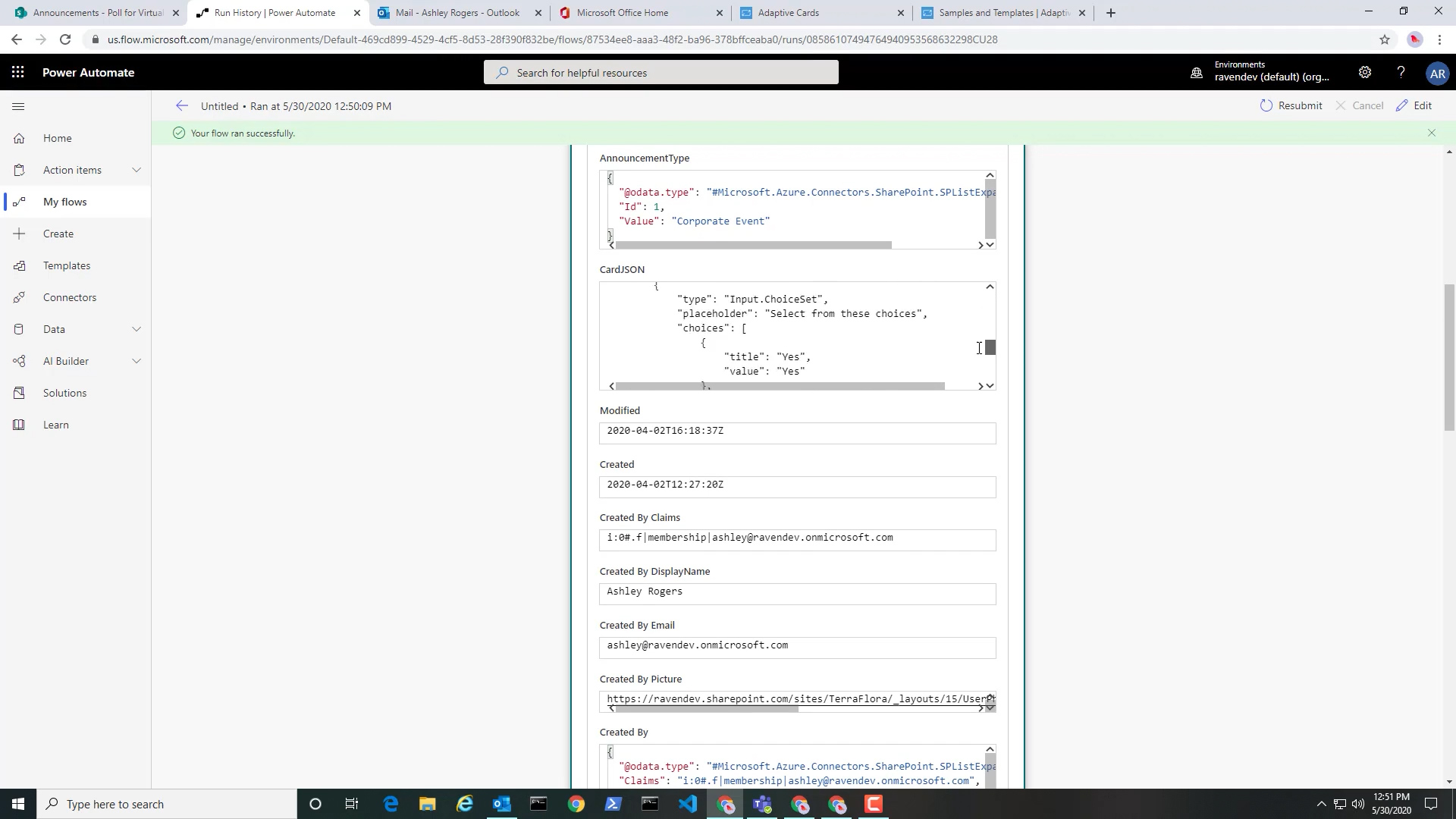Image resolution: width=1456 pixels, height=819 pixels.
Task: Open Settings gear in Power Automate header
Action: tap(1364, 72)
